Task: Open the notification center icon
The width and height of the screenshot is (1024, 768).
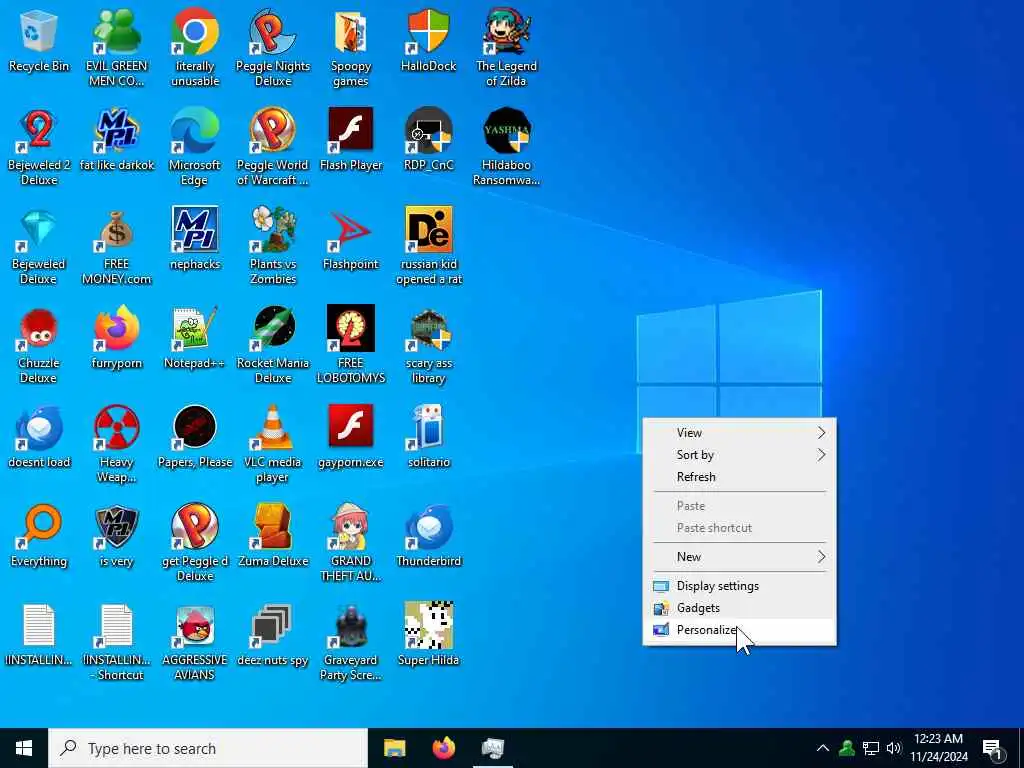Action: 993,748
